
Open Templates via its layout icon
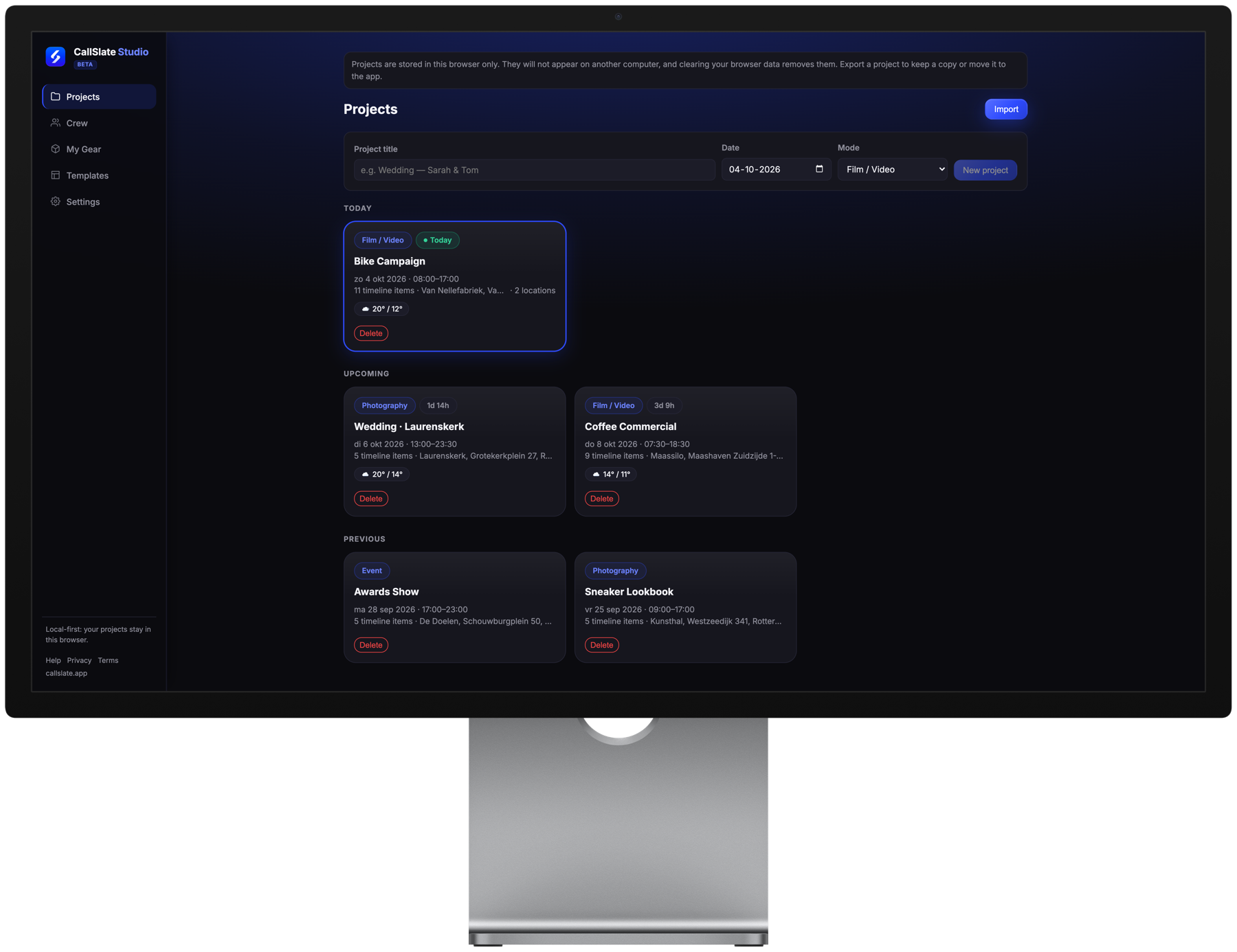pos(56,175)
